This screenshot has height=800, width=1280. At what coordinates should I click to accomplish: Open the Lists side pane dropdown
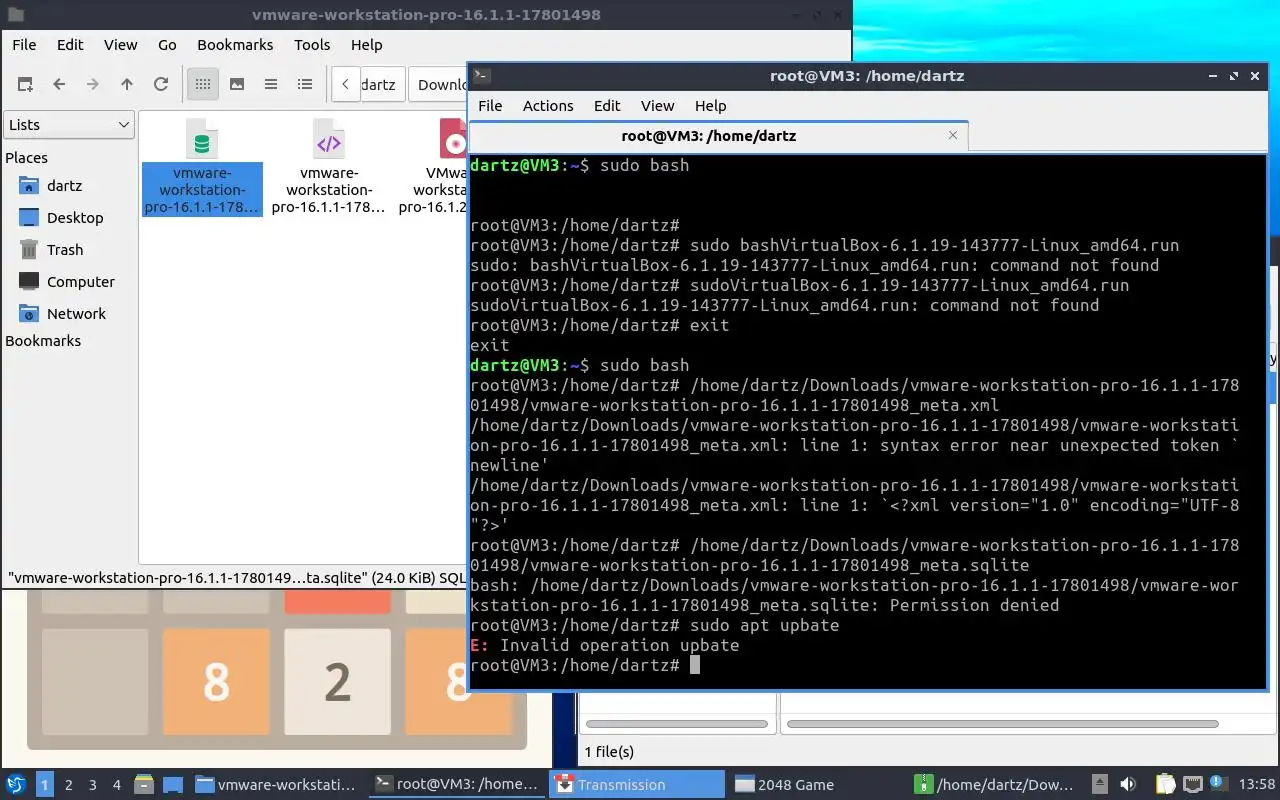[69, 125]
